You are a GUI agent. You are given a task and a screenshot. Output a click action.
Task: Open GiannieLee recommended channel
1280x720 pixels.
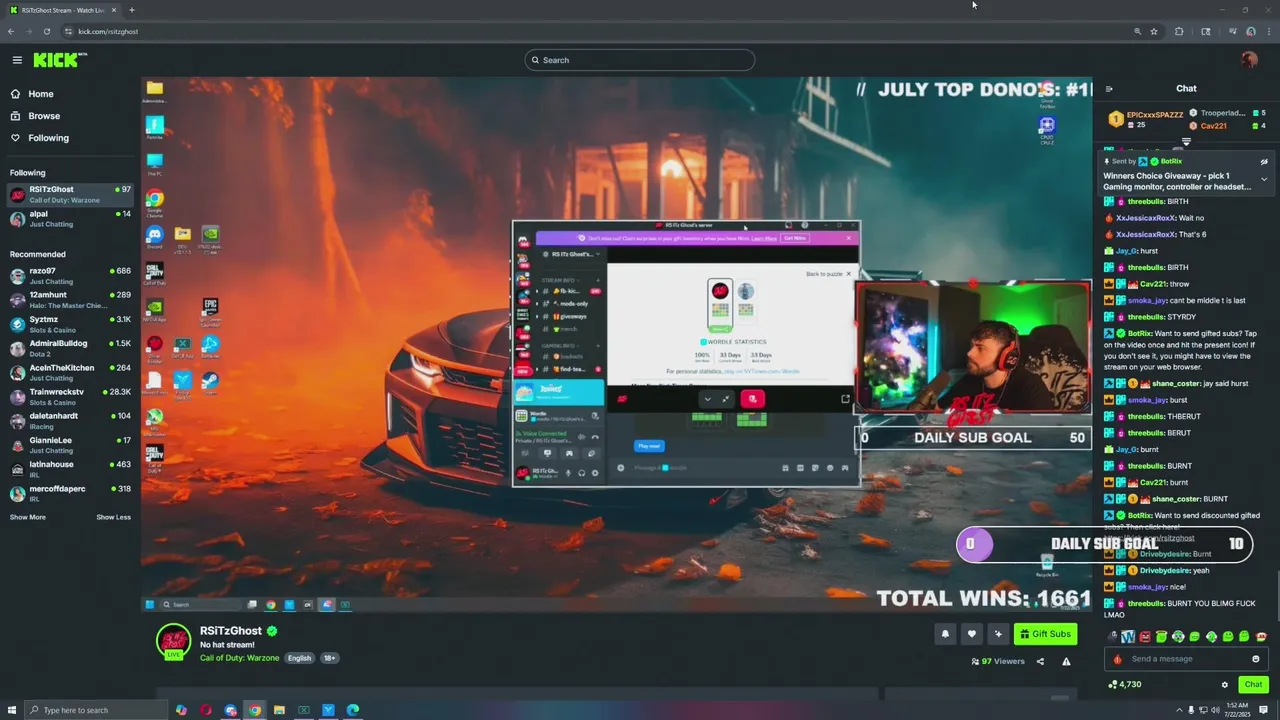coord(70,445)
